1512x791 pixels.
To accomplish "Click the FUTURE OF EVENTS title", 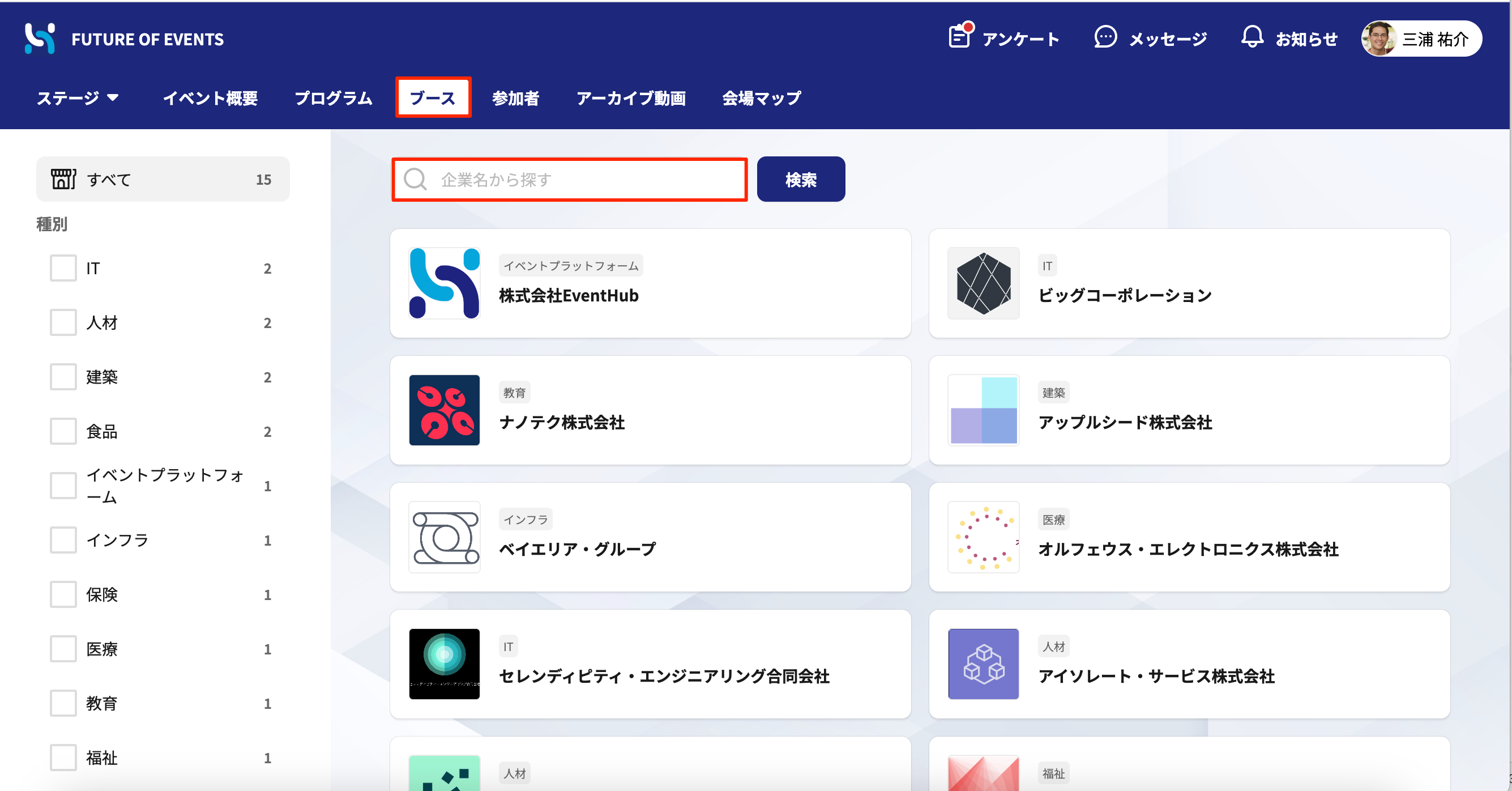I will click(147, 39).
